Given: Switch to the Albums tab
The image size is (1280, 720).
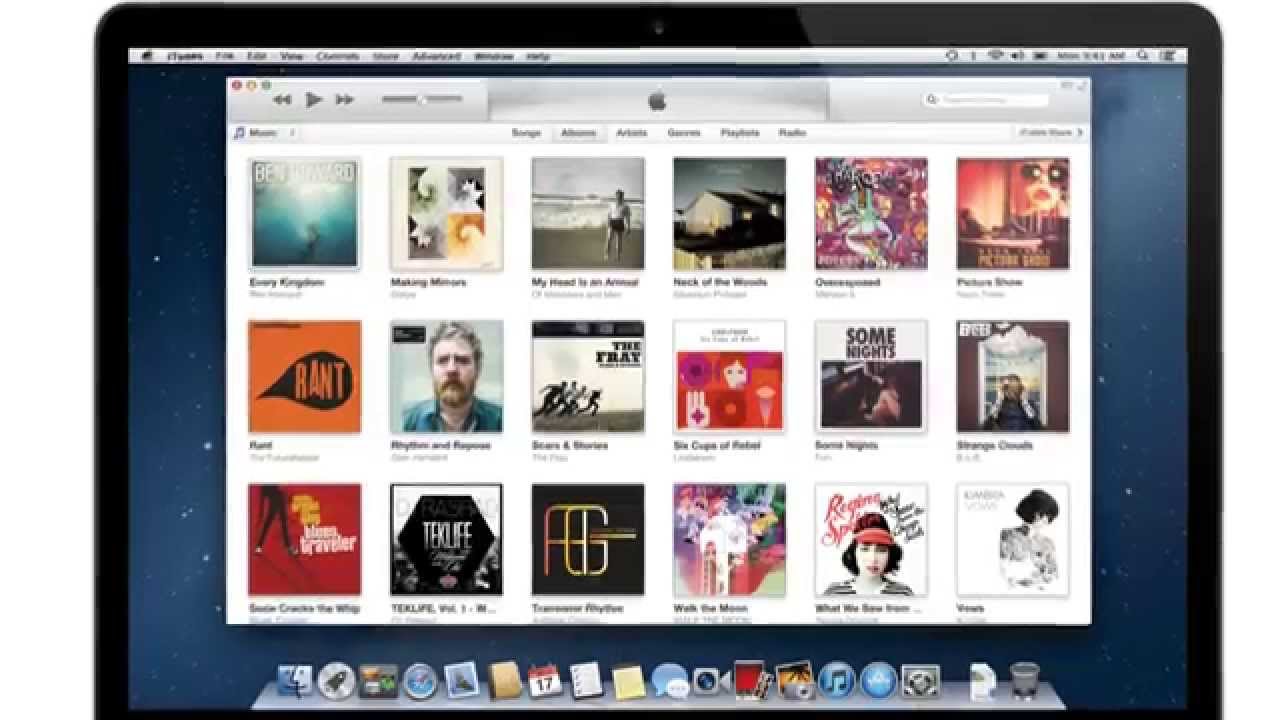Looking at the screenshot, I should (x=579, y=132).
